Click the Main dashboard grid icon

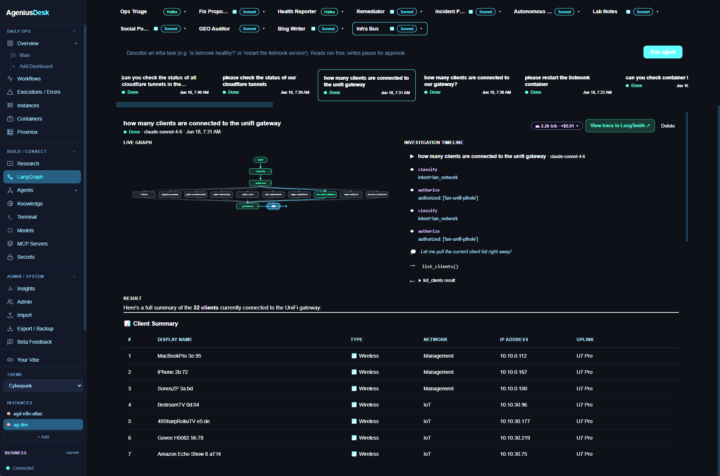click(13, 55)
